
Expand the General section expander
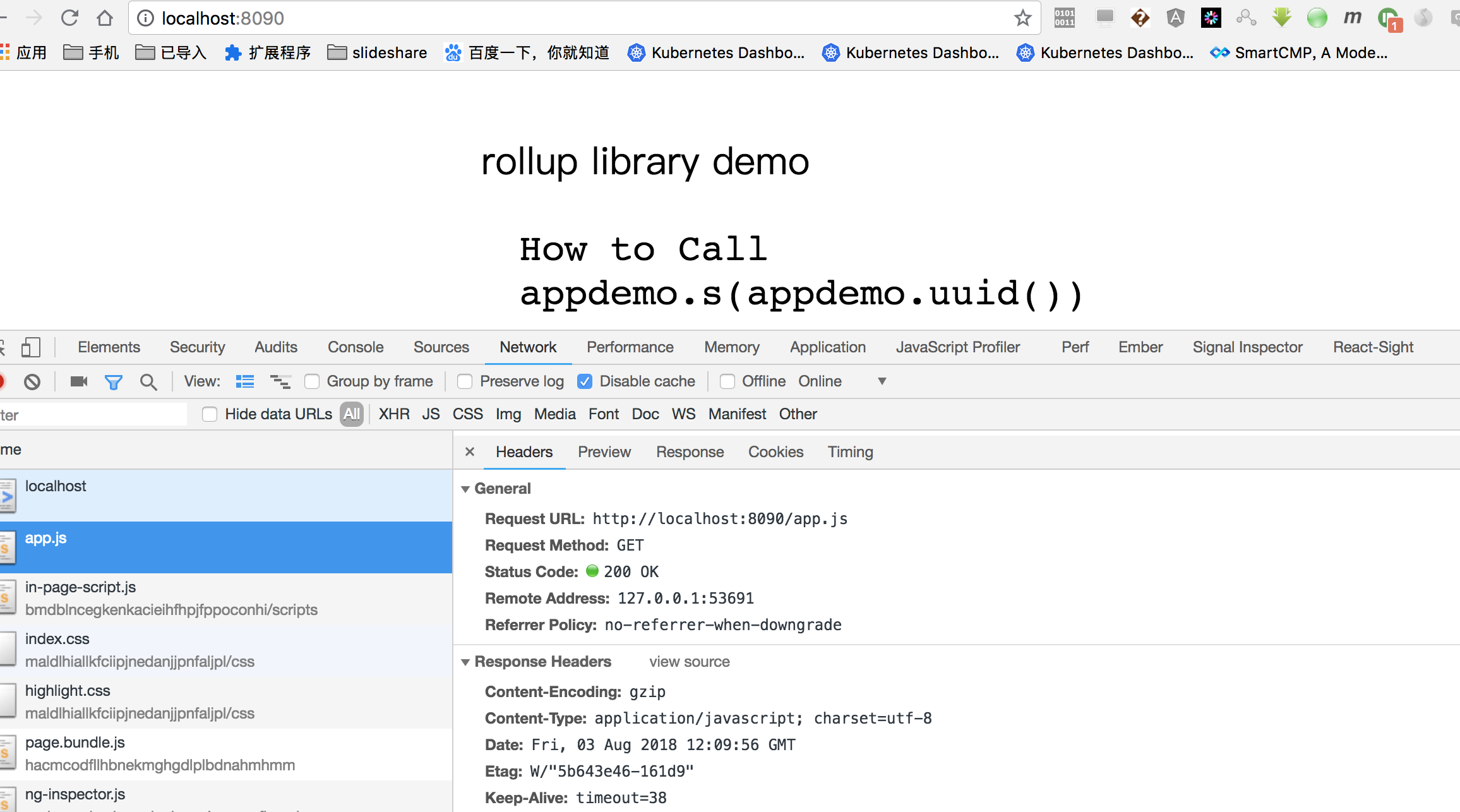point(469,488)
